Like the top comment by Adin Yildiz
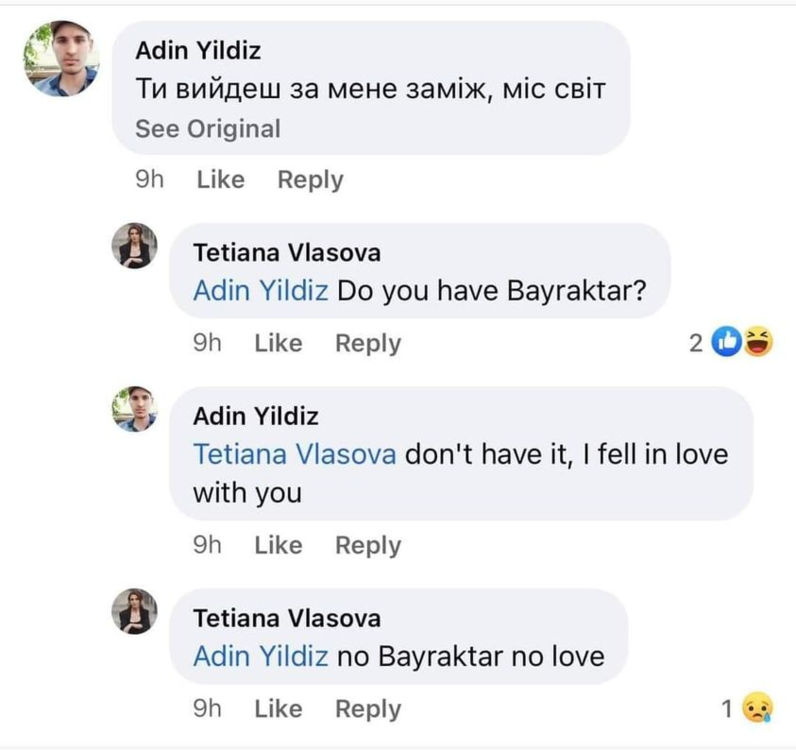Screen dimensions: 796x750 (220, 180)
